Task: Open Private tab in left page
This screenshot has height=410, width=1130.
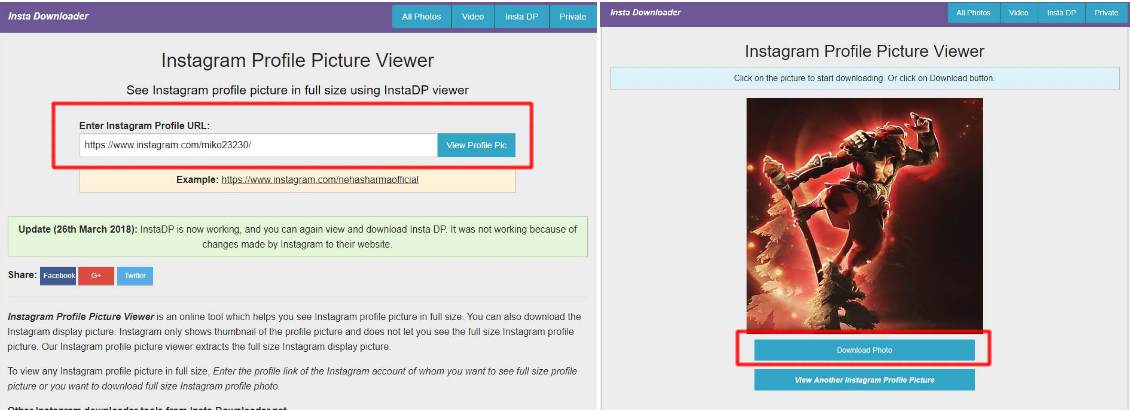Action: (573, 17)
